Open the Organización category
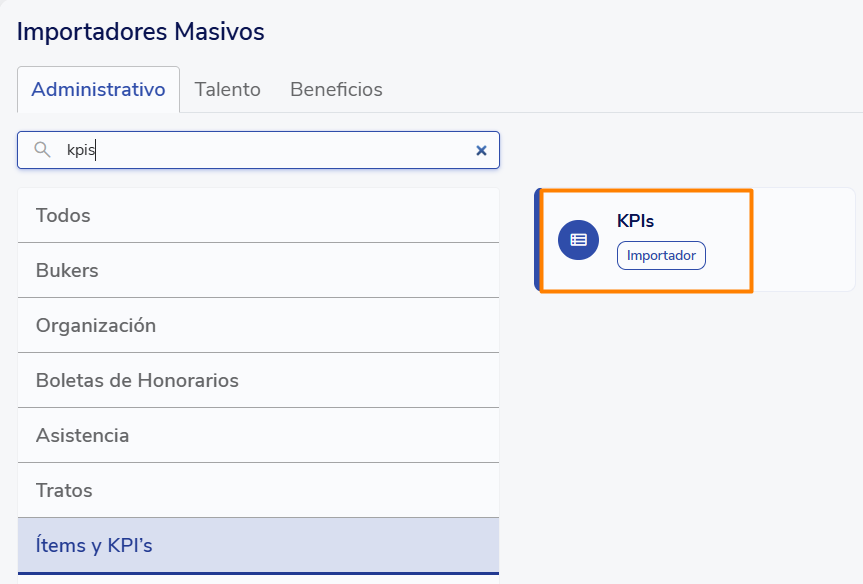This screenshot has height=584, width=863. [258, 325]
